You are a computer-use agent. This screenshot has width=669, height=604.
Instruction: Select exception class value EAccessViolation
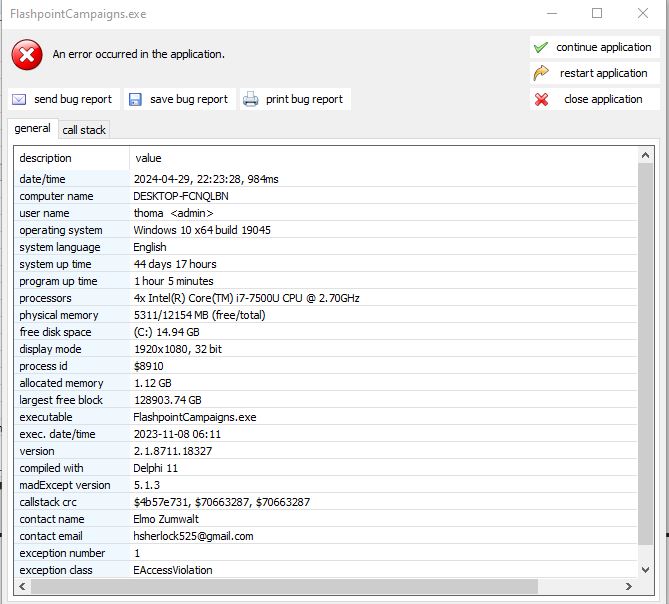coord(173,570)
